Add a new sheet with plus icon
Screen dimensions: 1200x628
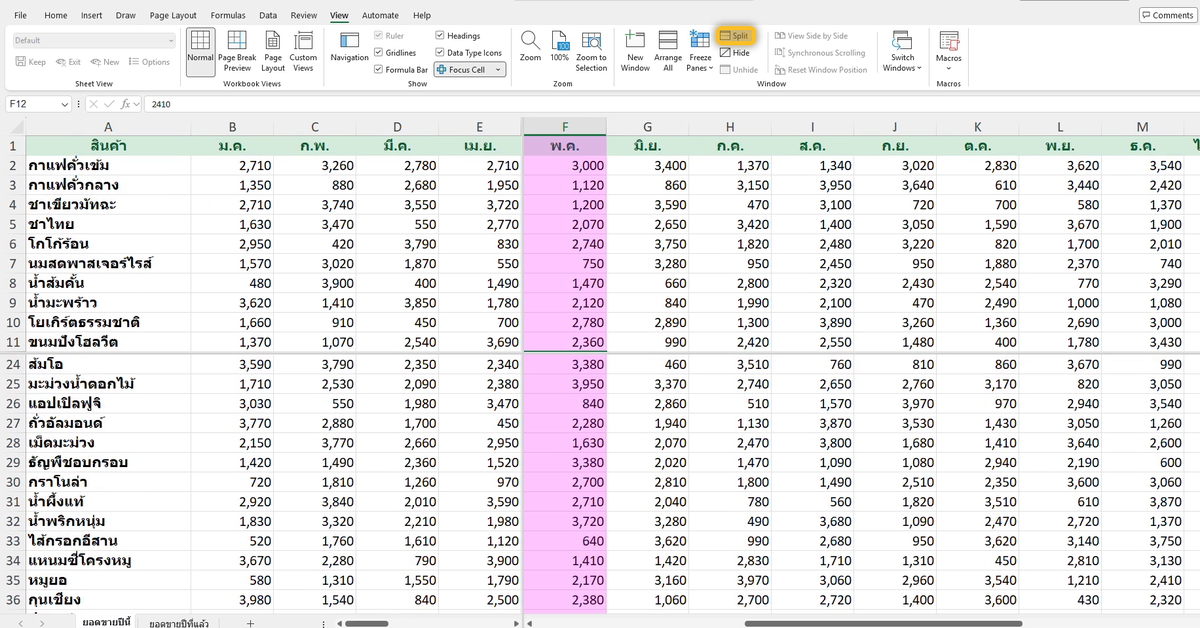(x=250, y=623)
